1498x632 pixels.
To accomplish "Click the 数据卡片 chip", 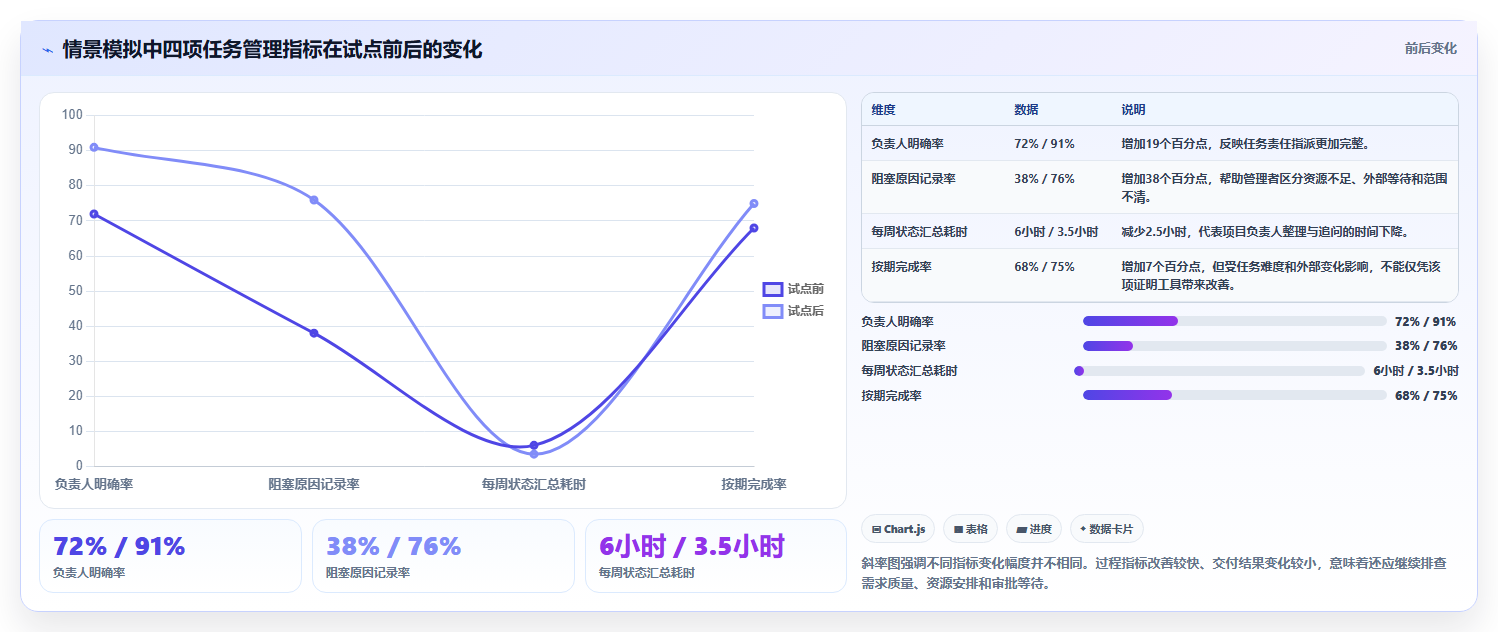I will click(1107, 529).
